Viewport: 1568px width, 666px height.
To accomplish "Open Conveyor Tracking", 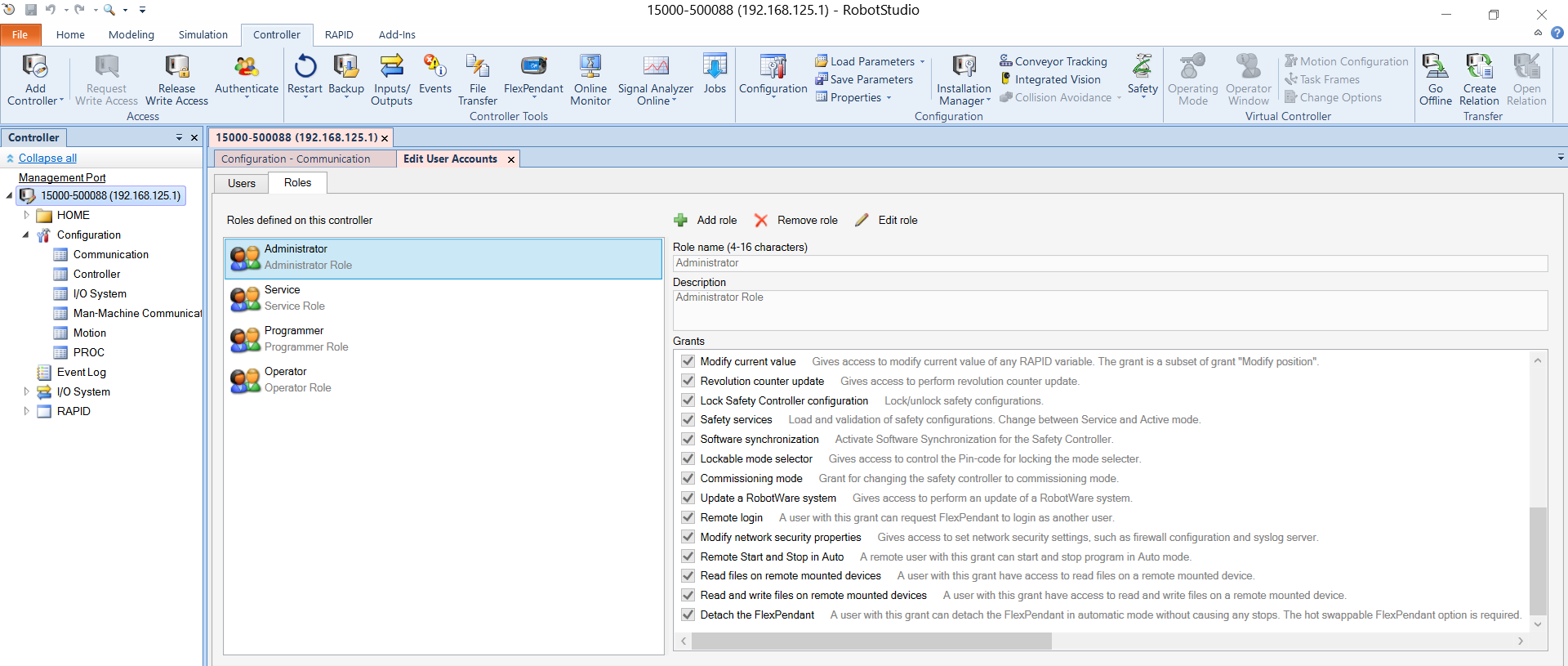I will pos(1053,61).
